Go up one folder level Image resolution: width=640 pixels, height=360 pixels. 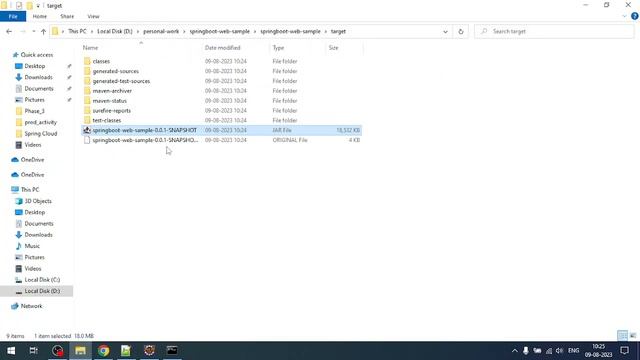pyautogui.click(x=43, y=31)
